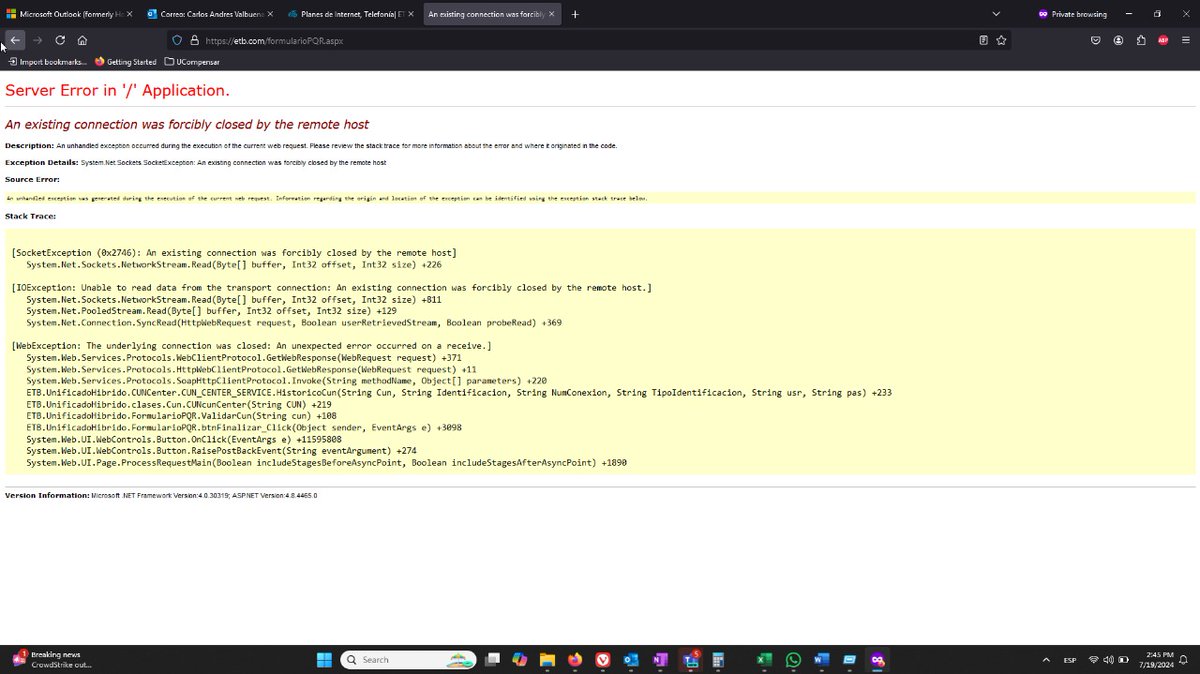
Task: Open the extensions toolbar icon
Action: click(1141, 40)
